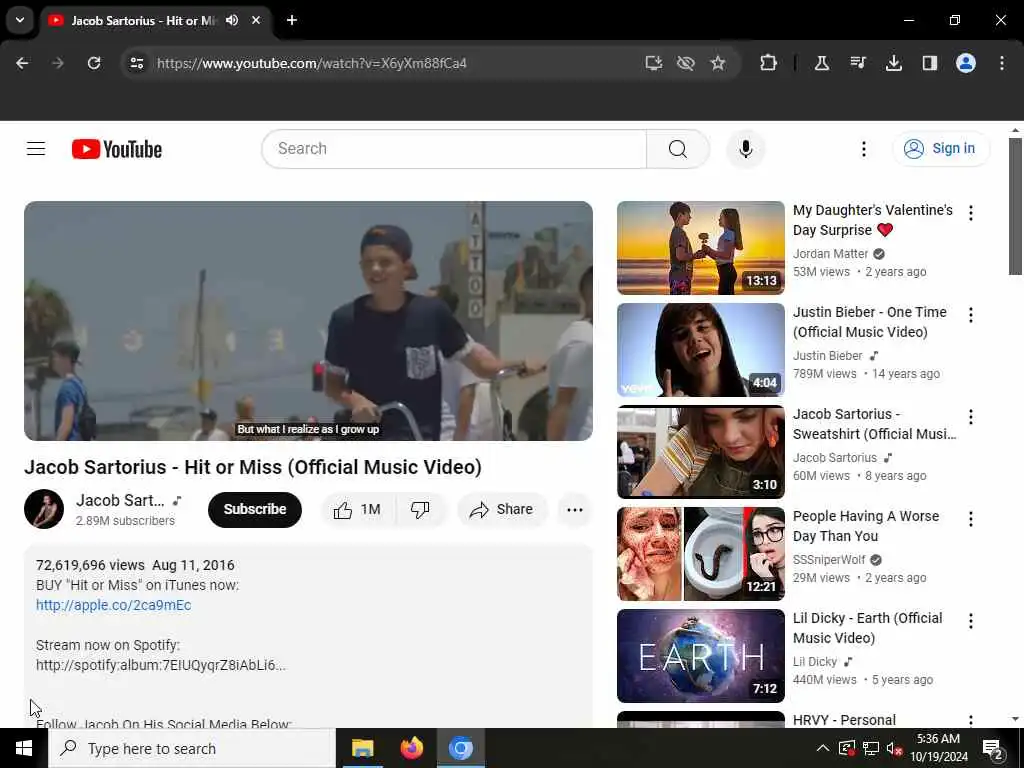Screen dimensions: 1024x768
Task: Show hidden system tray icons chevron
Action: [x=822, y=748]
